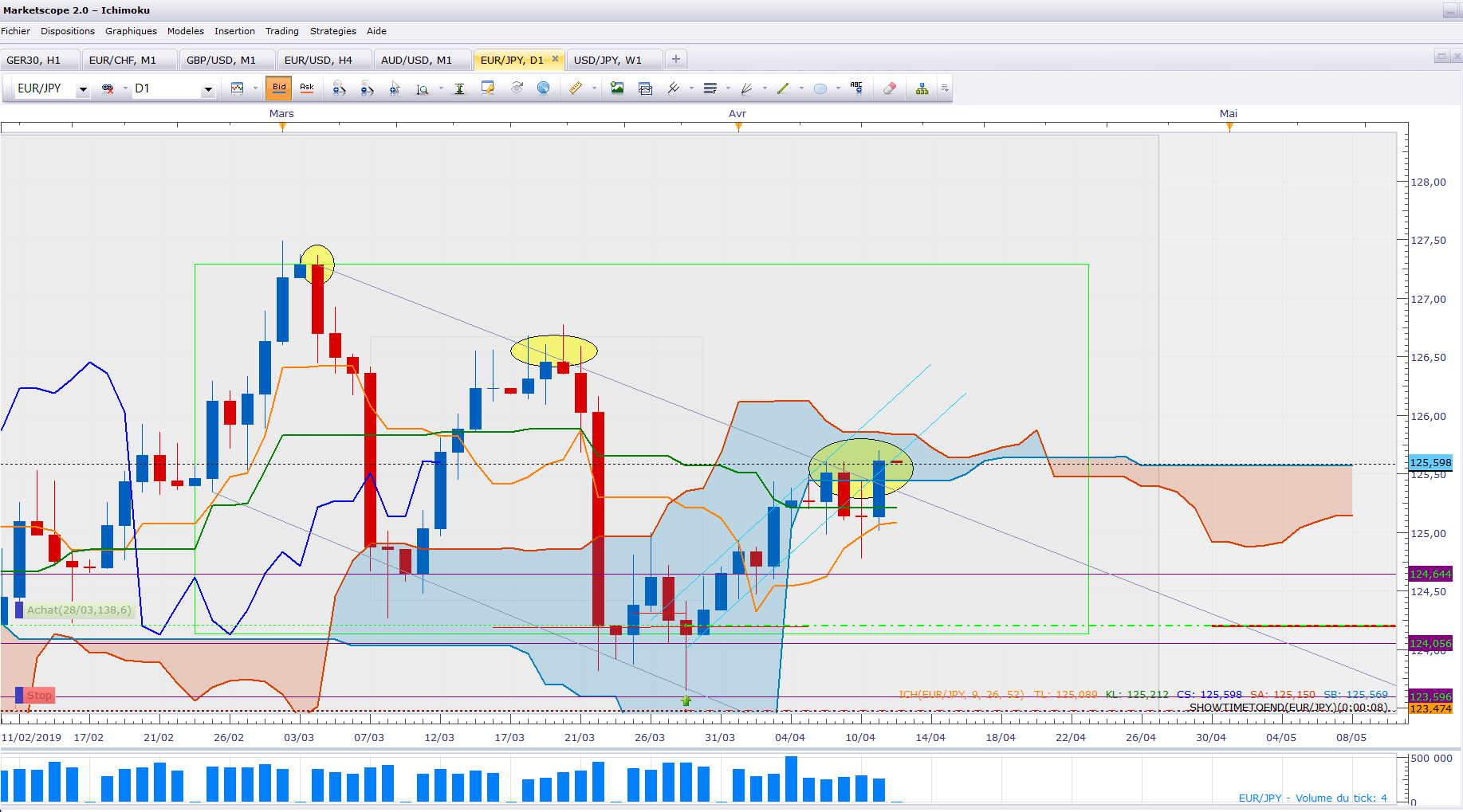Open the Graphiques menu
This screenshot has height=812, width=1463.
(131, 31)
